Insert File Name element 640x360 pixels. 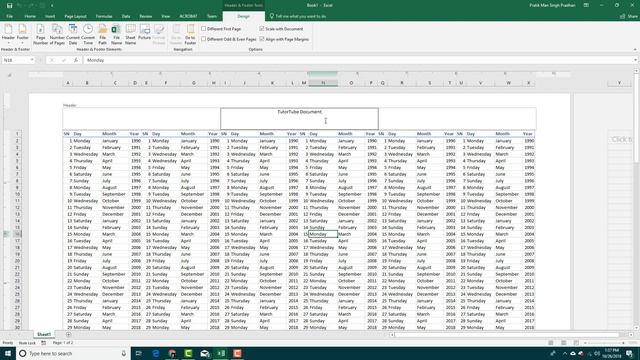pyautogui.click(x=116, y=34)
